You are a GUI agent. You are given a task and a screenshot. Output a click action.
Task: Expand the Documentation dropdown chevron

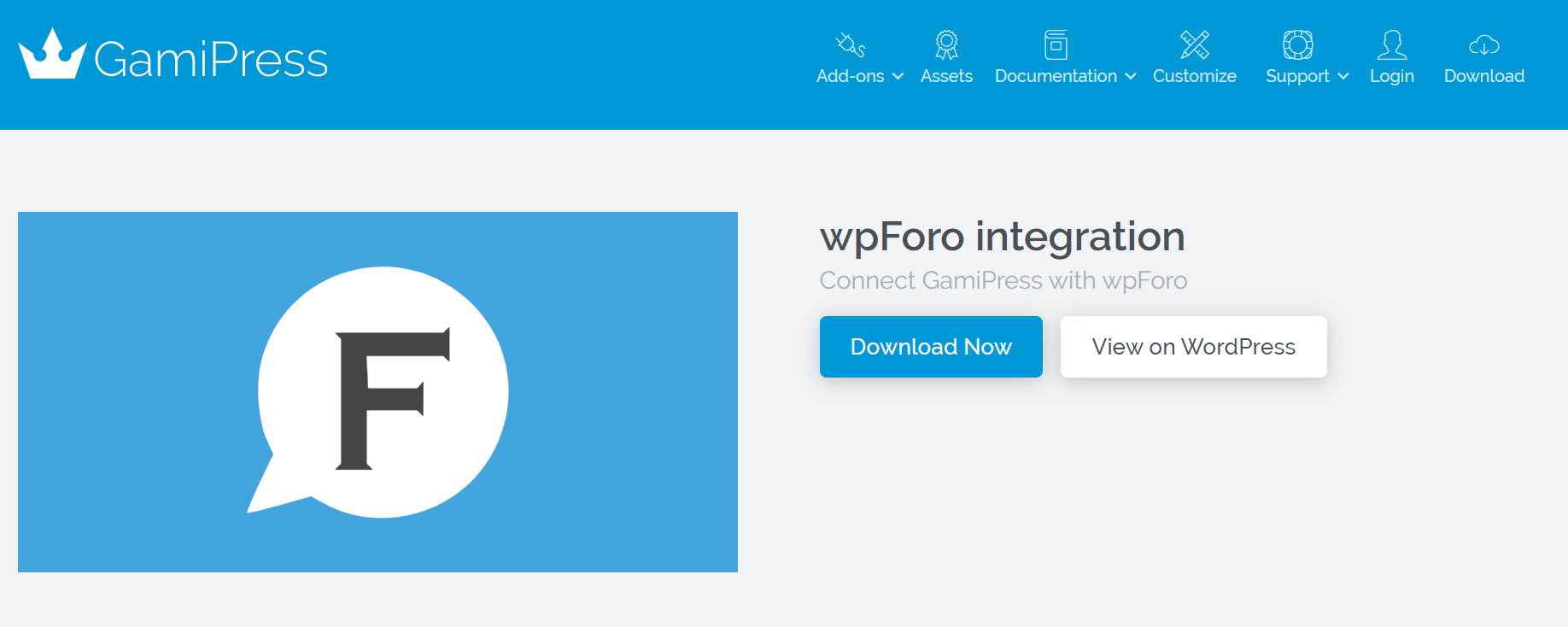1131,77
